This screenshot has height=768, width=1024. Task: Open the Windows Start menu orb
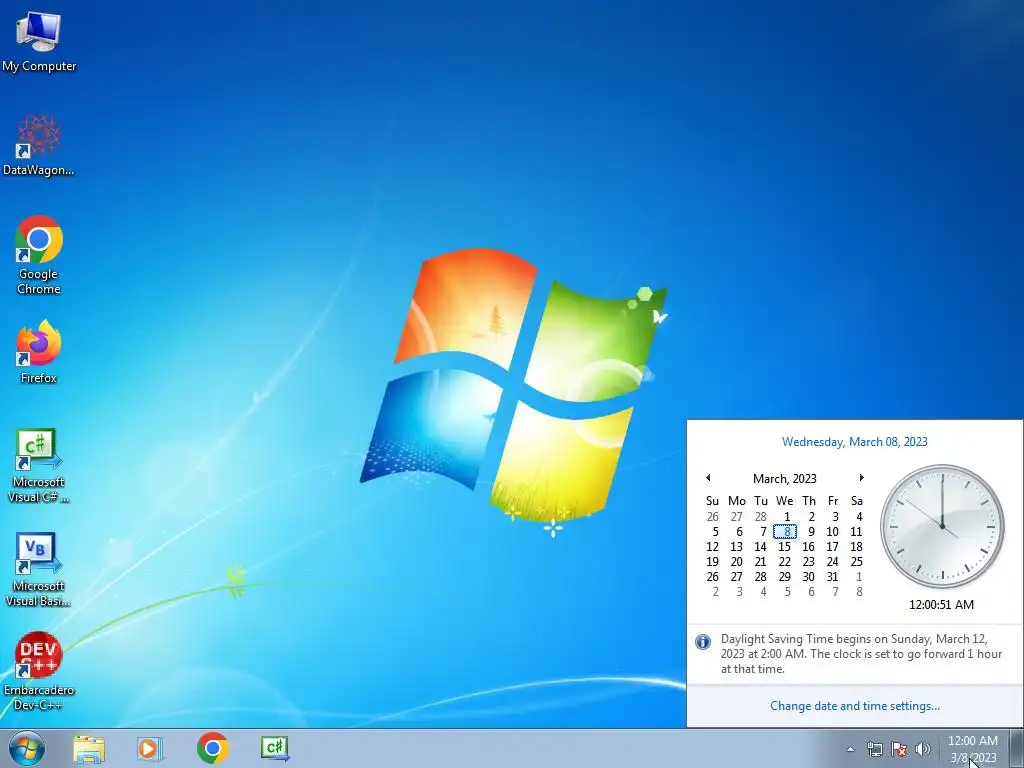click(x=27, y=748)
